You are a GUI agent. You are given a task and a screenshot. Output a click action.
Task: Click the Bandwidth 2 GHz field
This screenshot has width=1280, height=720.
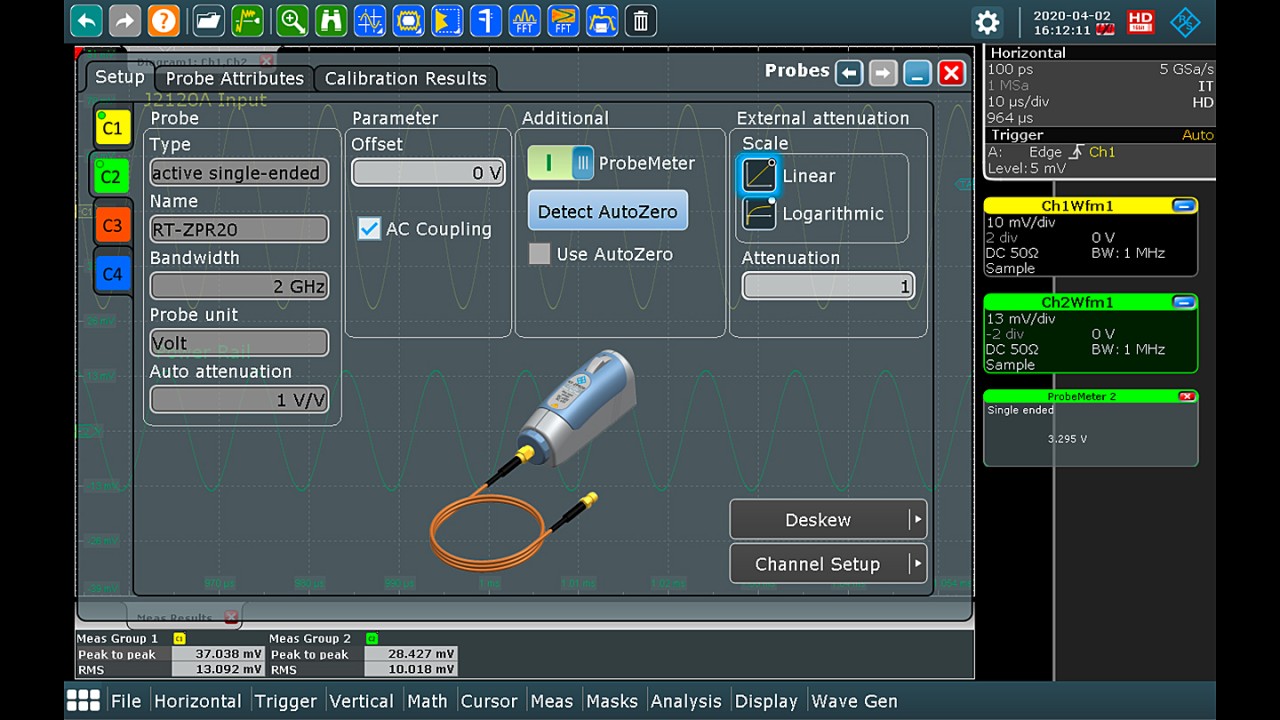pos(239,286)
